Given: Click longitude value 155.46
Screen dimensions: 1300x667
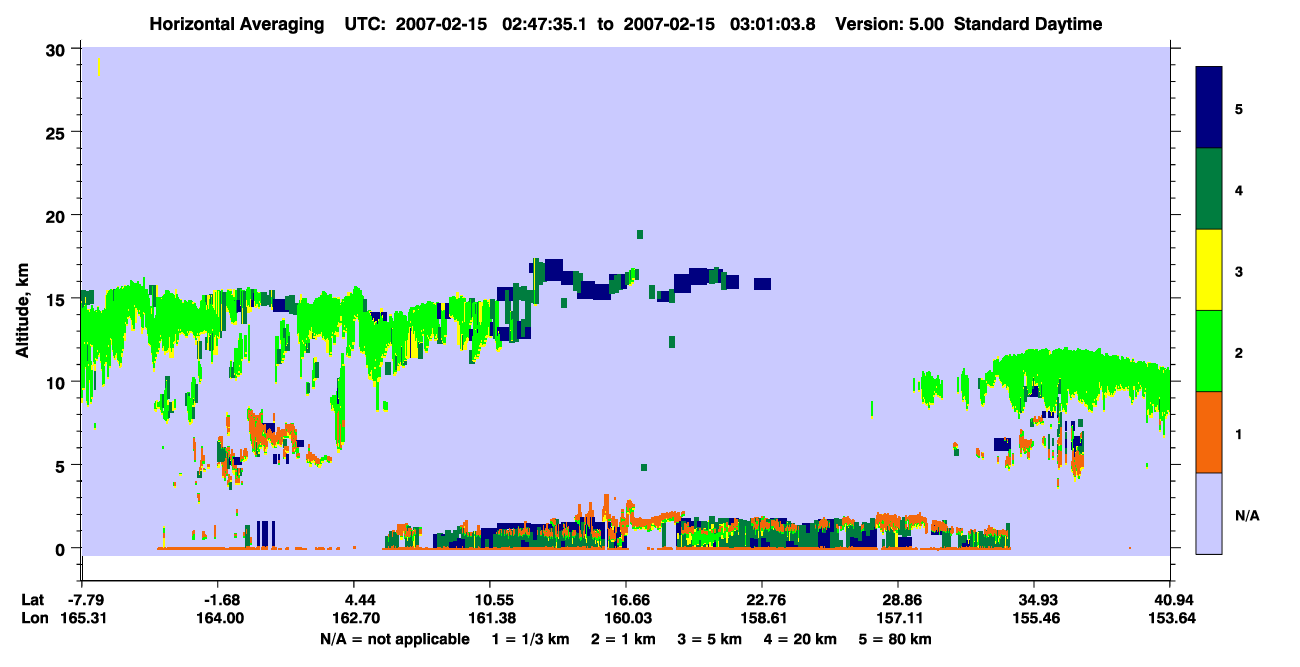Looking at the screenshot, I should (1034, 619).
